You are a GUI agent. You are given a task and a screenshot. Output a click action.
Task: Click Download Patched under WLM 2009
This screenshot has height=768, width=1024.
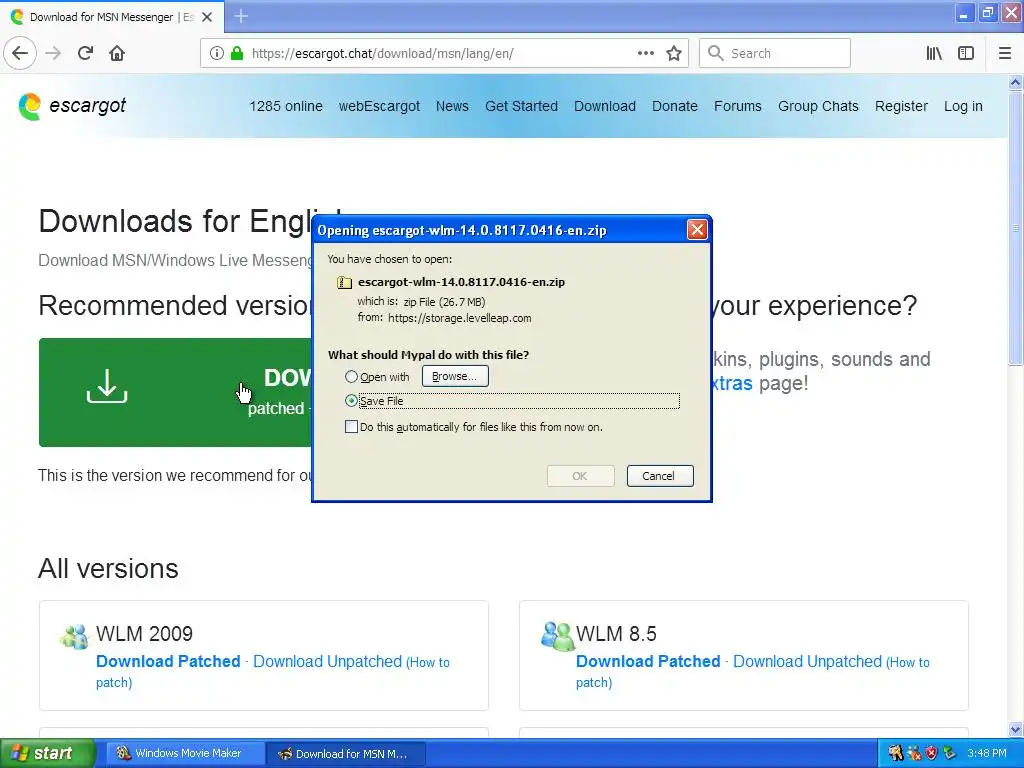tap(168, 662)
